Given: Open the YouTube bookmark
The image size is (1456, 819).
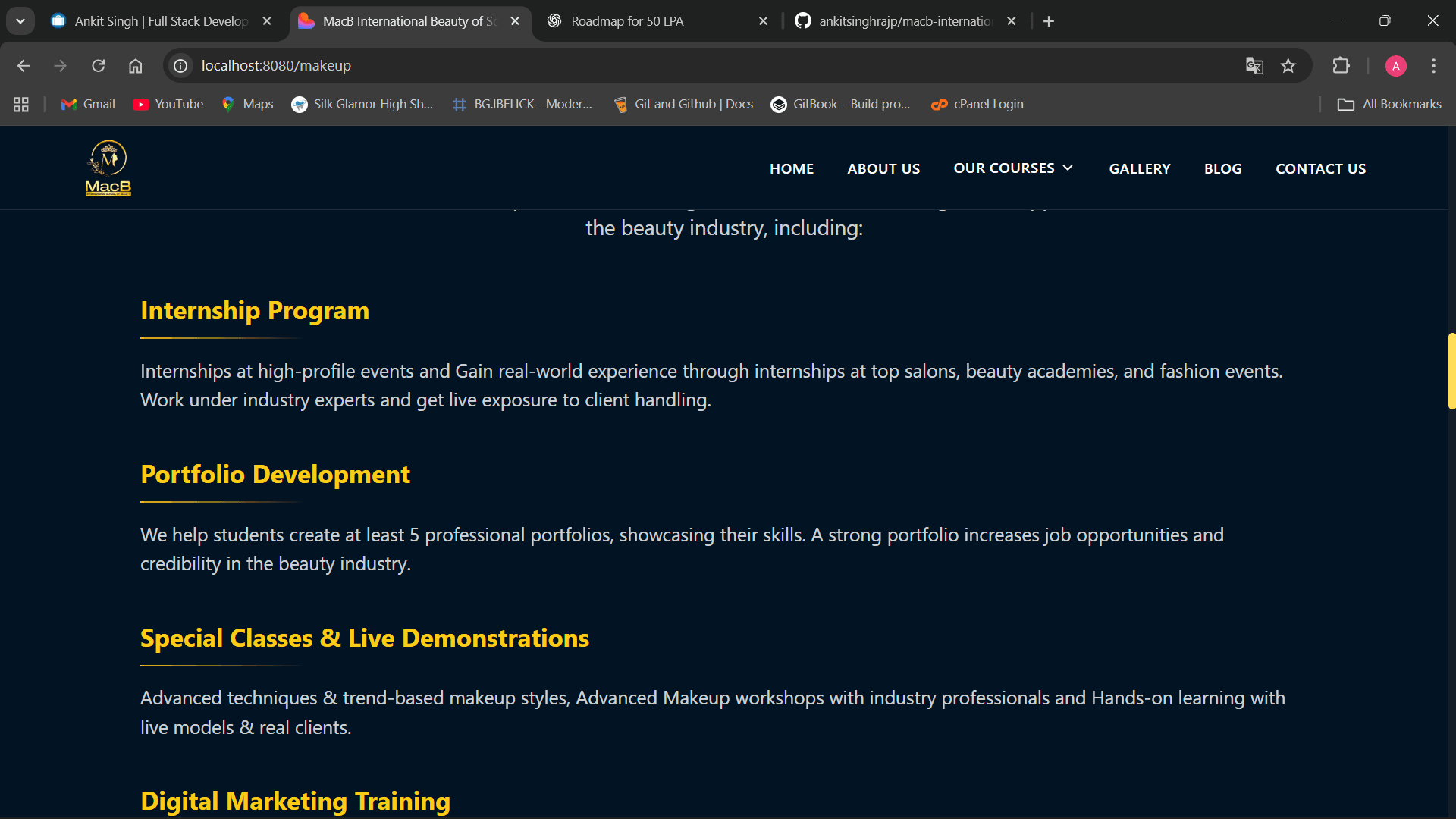Looking at the screenshot, I should (x=168, y=104).
